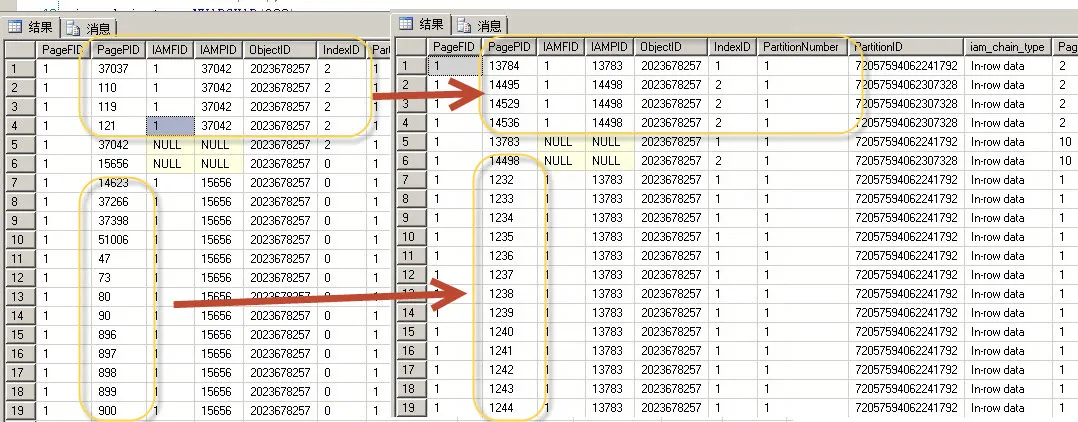Click the select-all corner cell of the right grid
The image size is (1078, 422).
coord(411,47)
